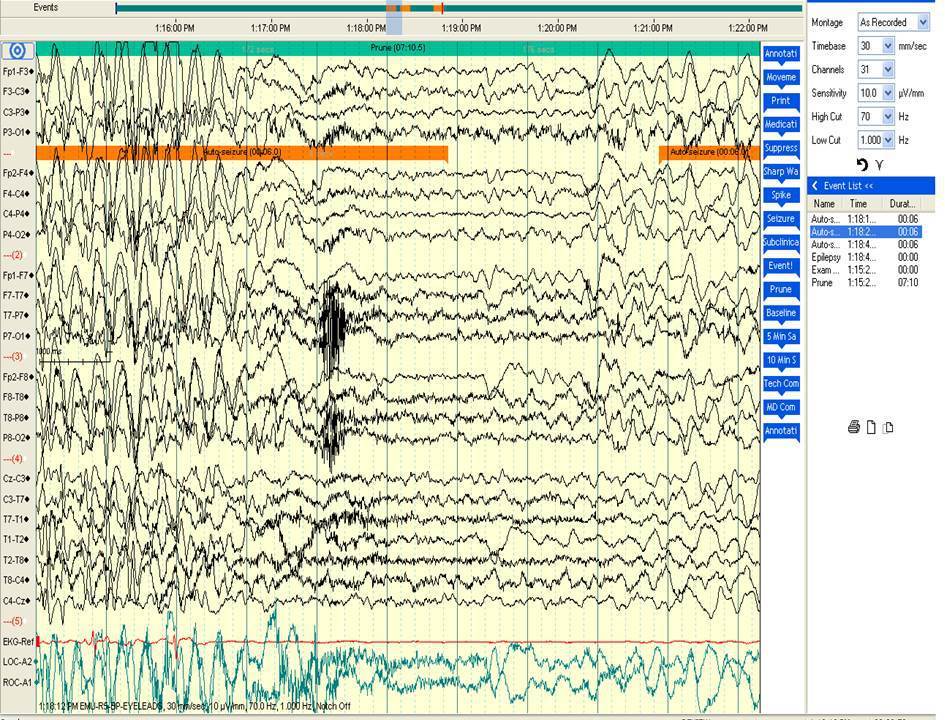Screen dimensions: 945x720
Task: Click the copy pages icon in the right panel
Action: (888, 427)
